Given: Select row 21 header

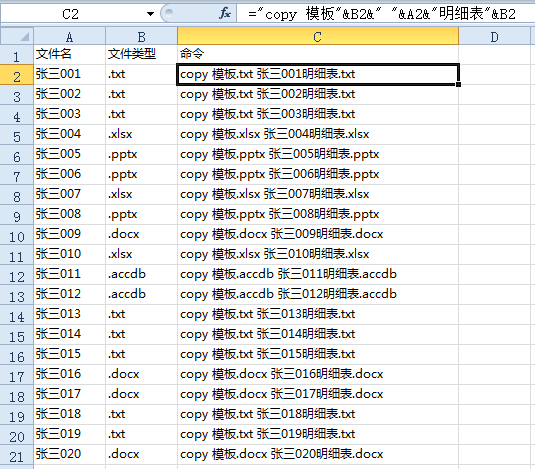Looking at the screenshot, I should pos(16,456).
